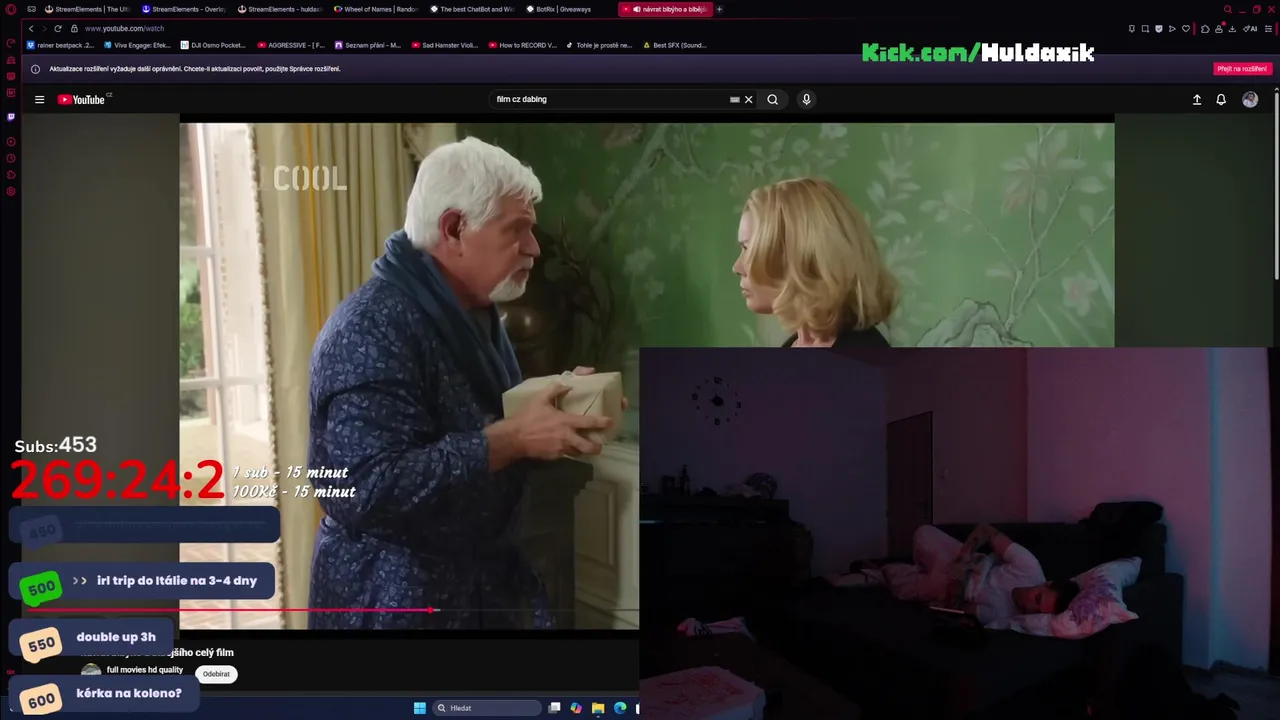Open the rainer beatpack bookmark

[61, 45]
